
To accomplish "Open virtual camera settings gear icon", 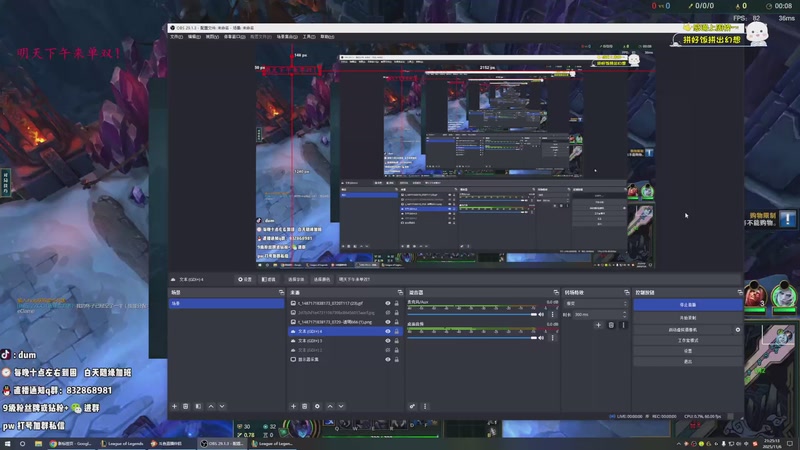I will tap(738, 329).
